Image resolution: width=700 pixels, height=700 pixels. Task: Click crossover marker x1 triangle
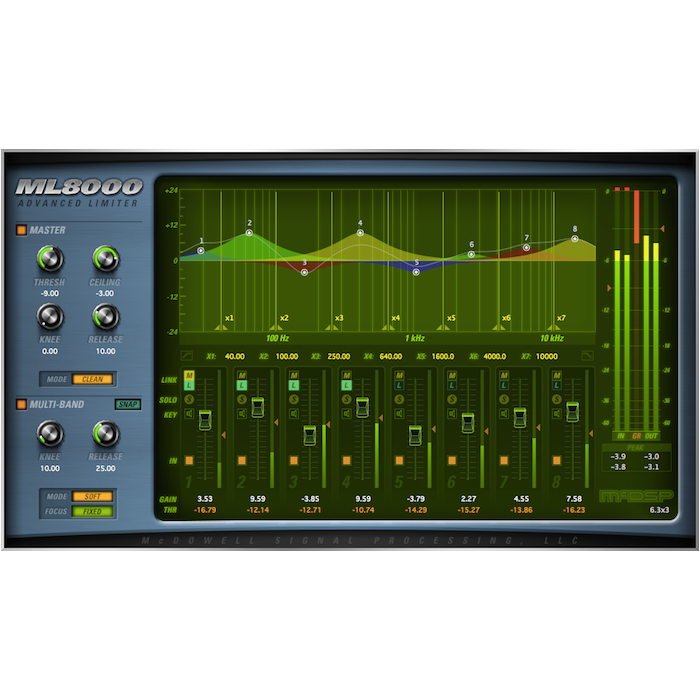221,328
